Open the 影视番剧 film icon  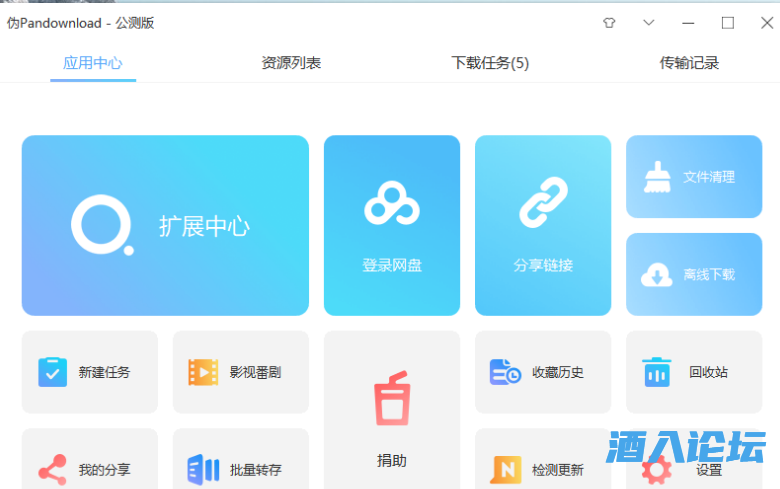coord(203,372)
